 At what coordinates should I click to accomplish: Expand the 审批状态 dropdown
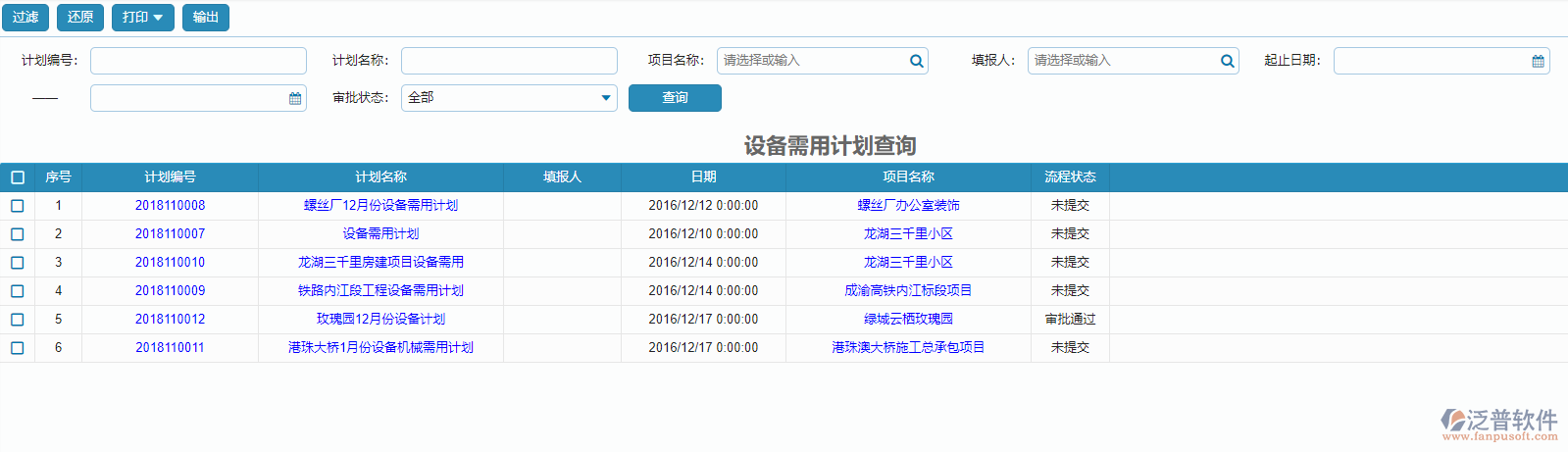pyautogui.click(x=605, y=98)
